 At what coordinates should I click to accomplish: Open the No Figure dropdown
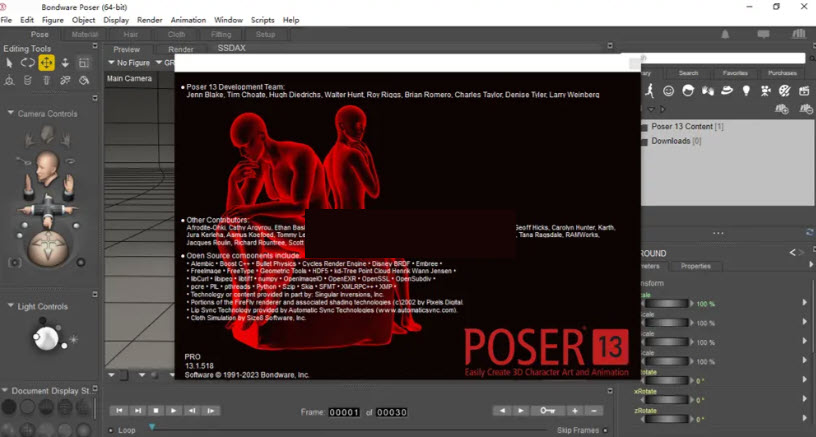(x=129, y=62)
